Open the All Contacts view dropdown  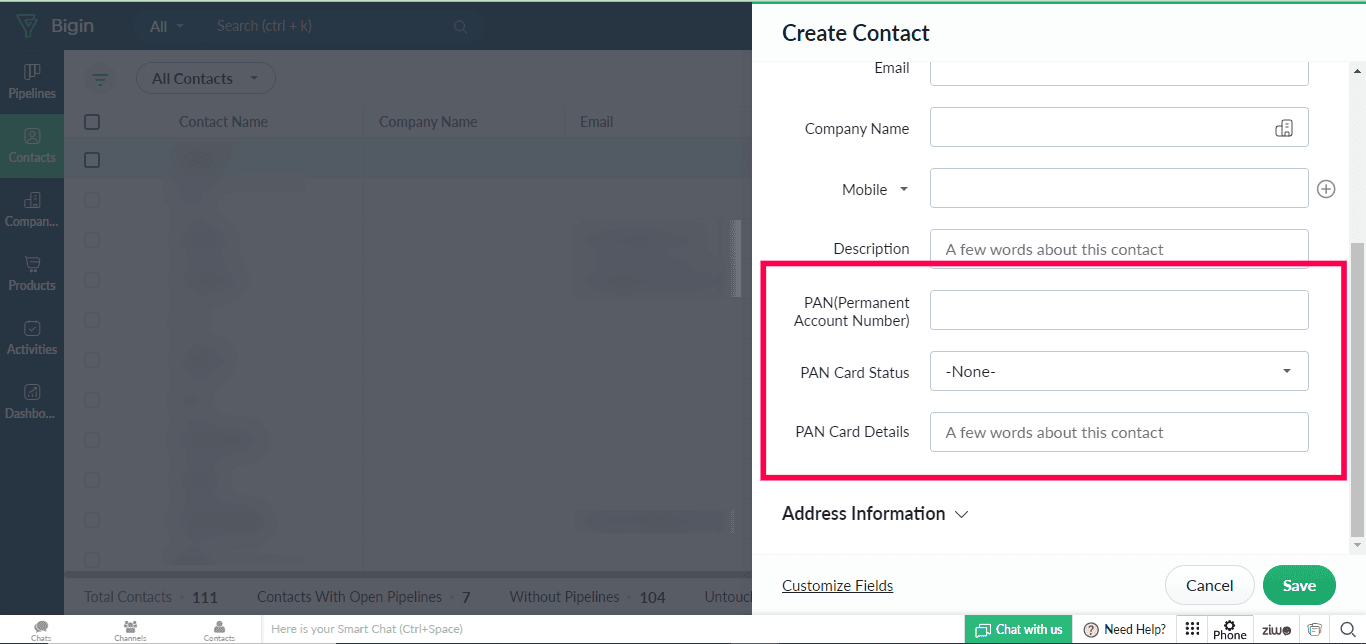205,78
